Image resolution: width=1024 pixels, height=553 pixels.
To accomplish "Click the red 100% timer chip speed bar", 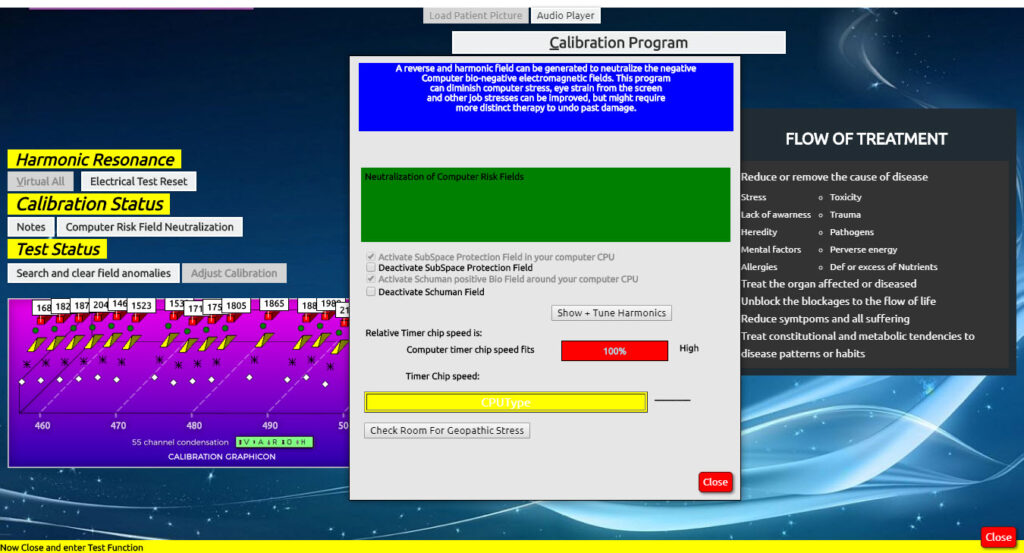I will coord(614,351).
